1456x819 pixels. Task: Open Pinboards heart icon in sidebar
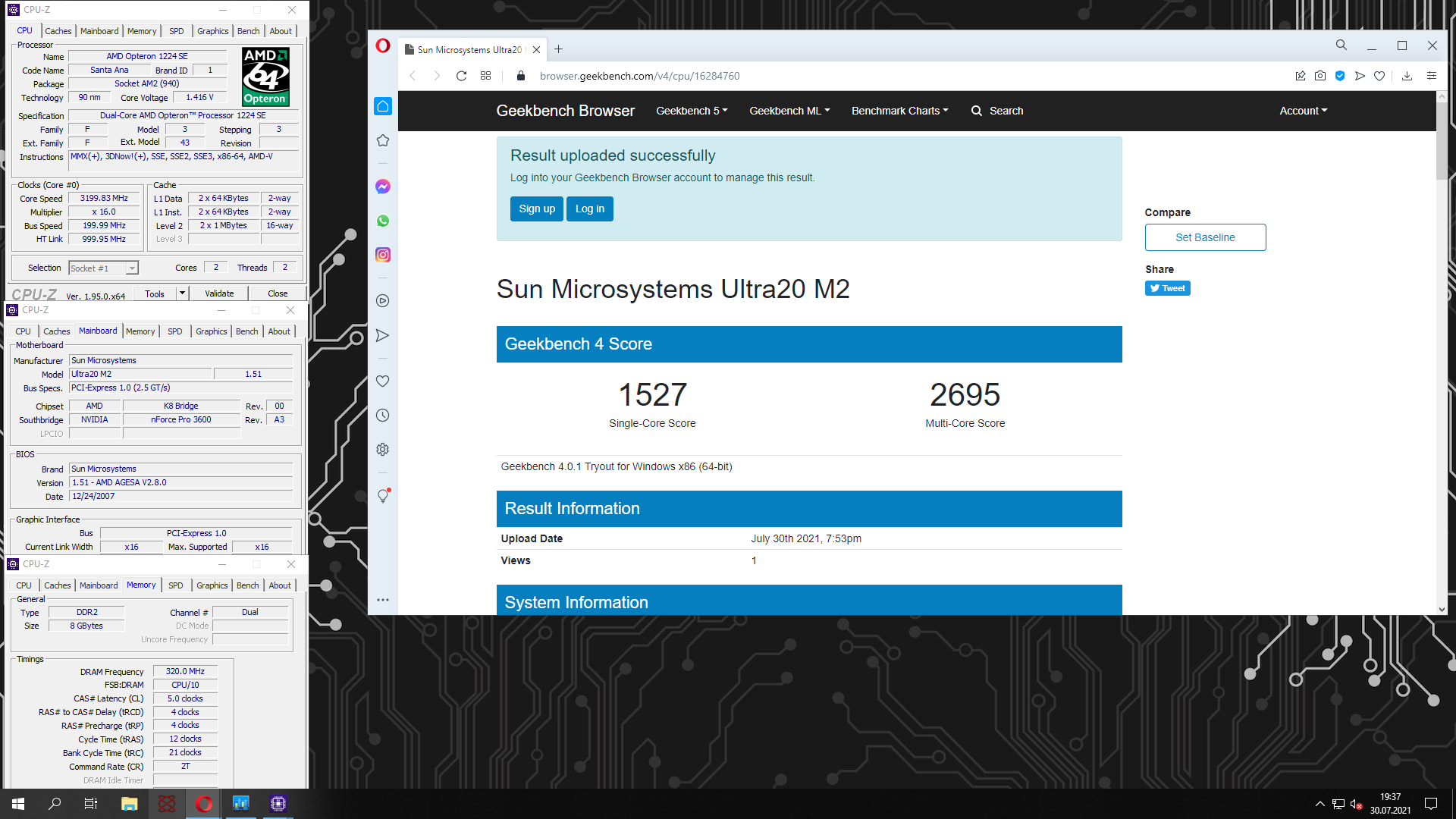(383, 381)
